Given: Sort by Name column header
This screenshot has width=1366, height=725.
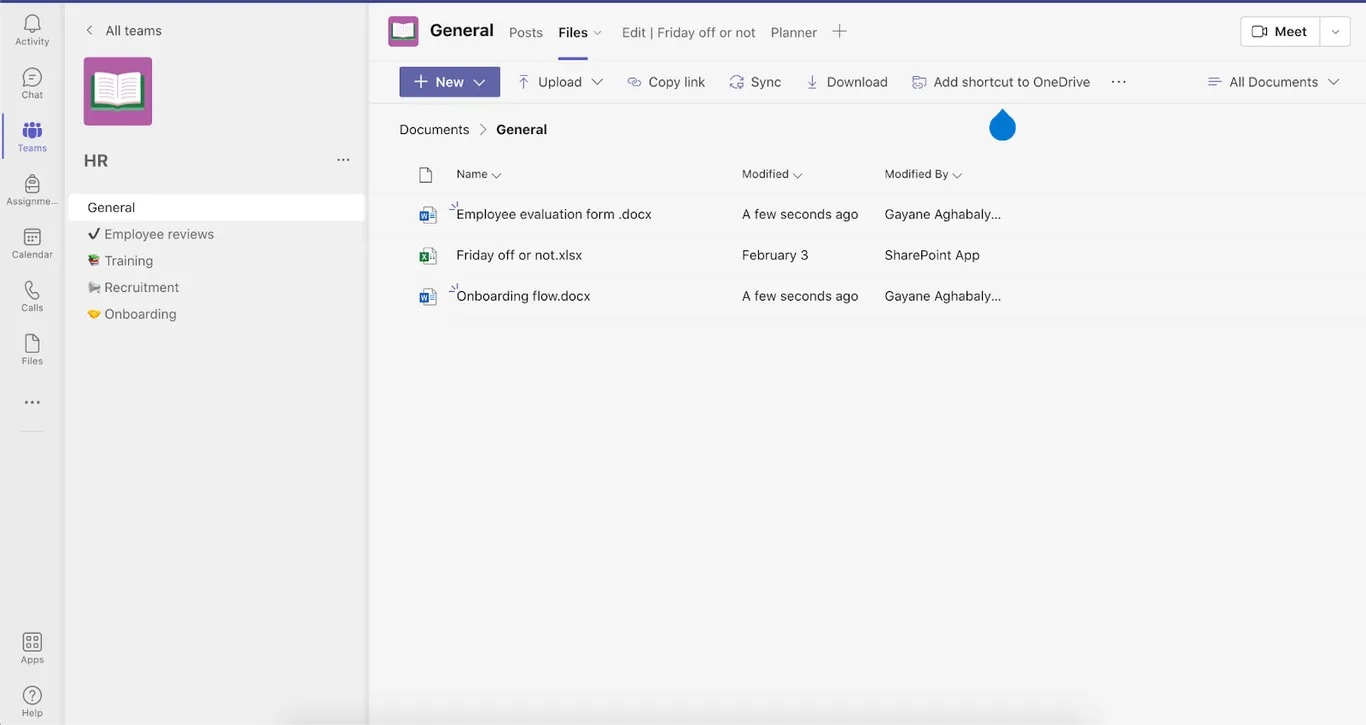Looking at the screenshot, I should [479, 174].
